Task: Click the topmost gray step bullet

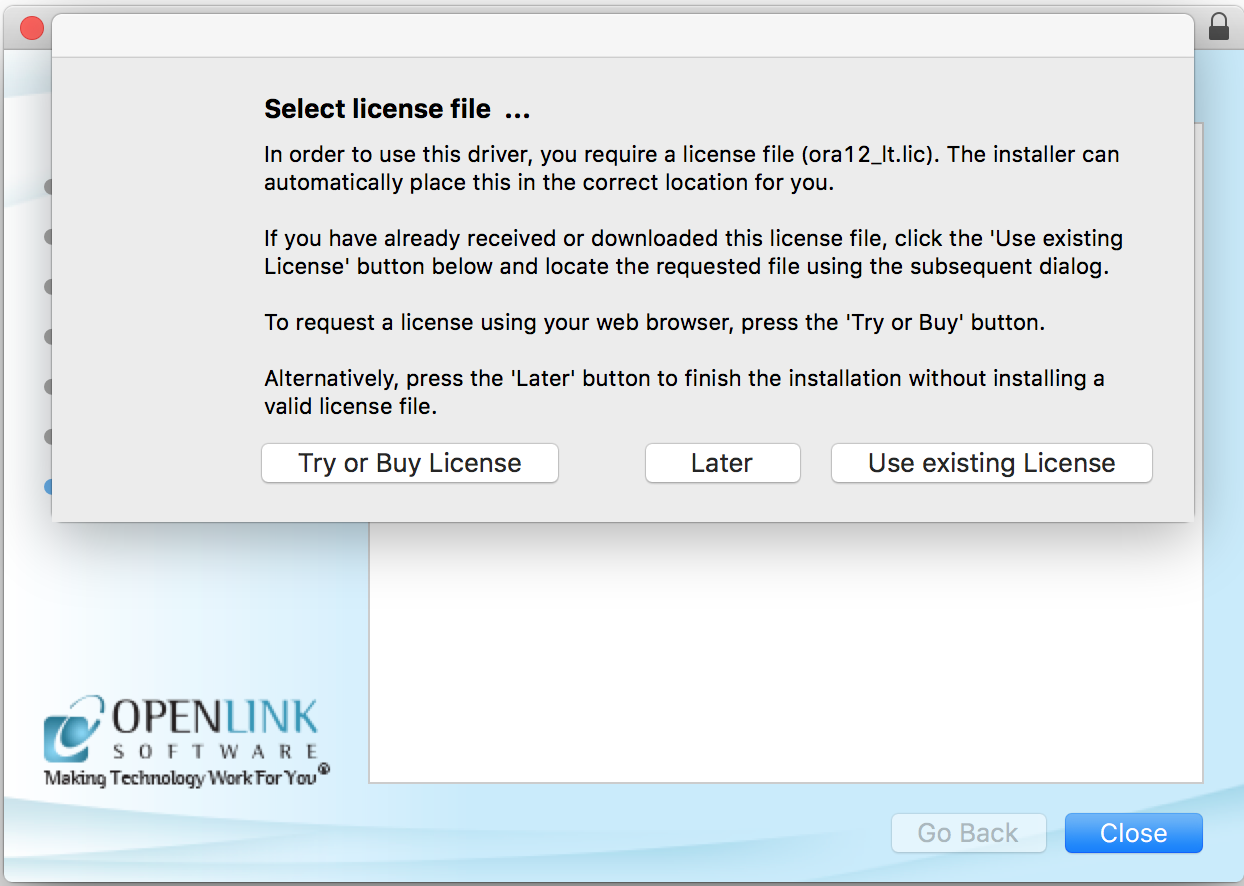Action: (x=48, y=186)
